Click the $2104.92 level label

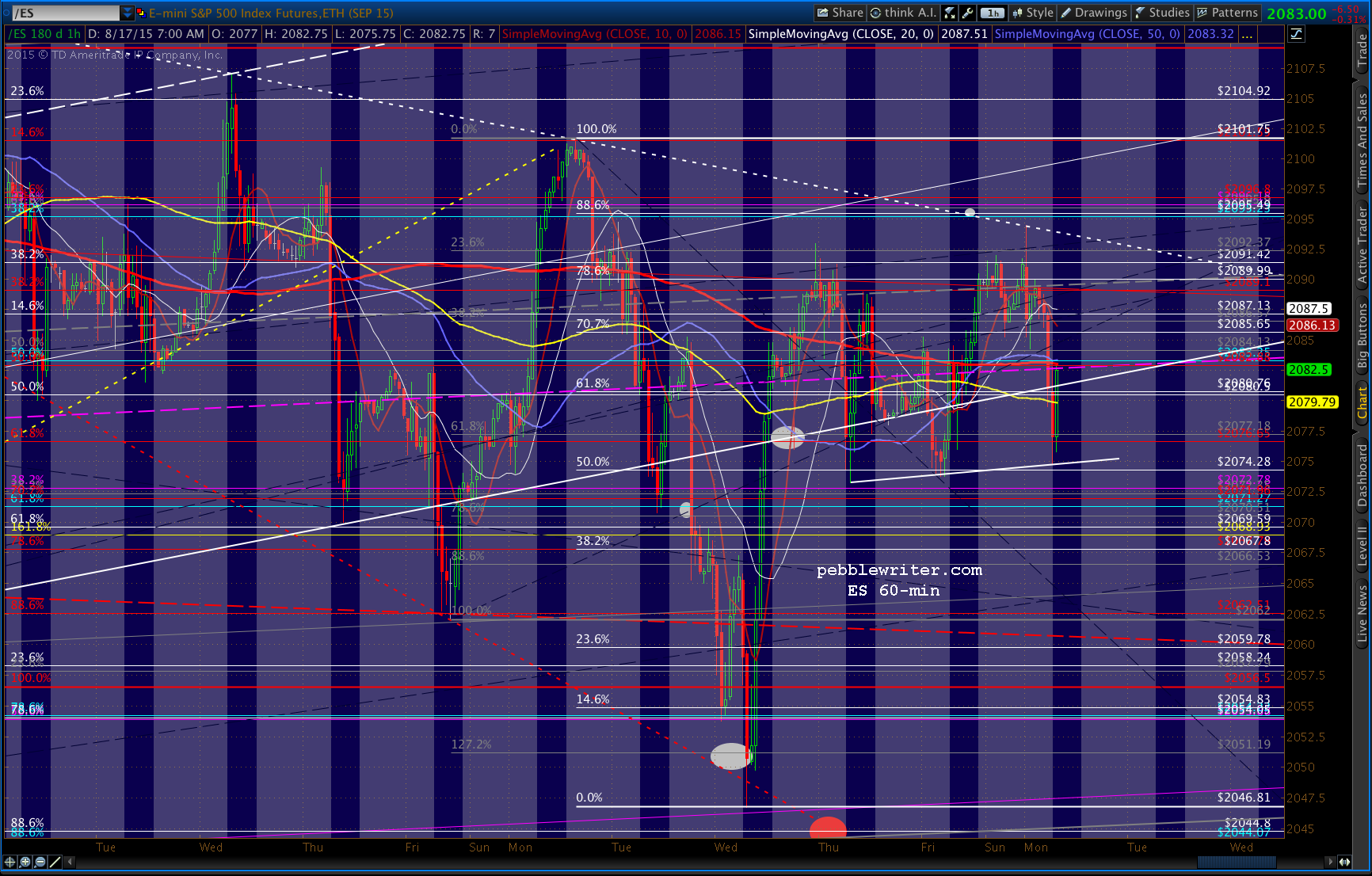(1244, 91)
